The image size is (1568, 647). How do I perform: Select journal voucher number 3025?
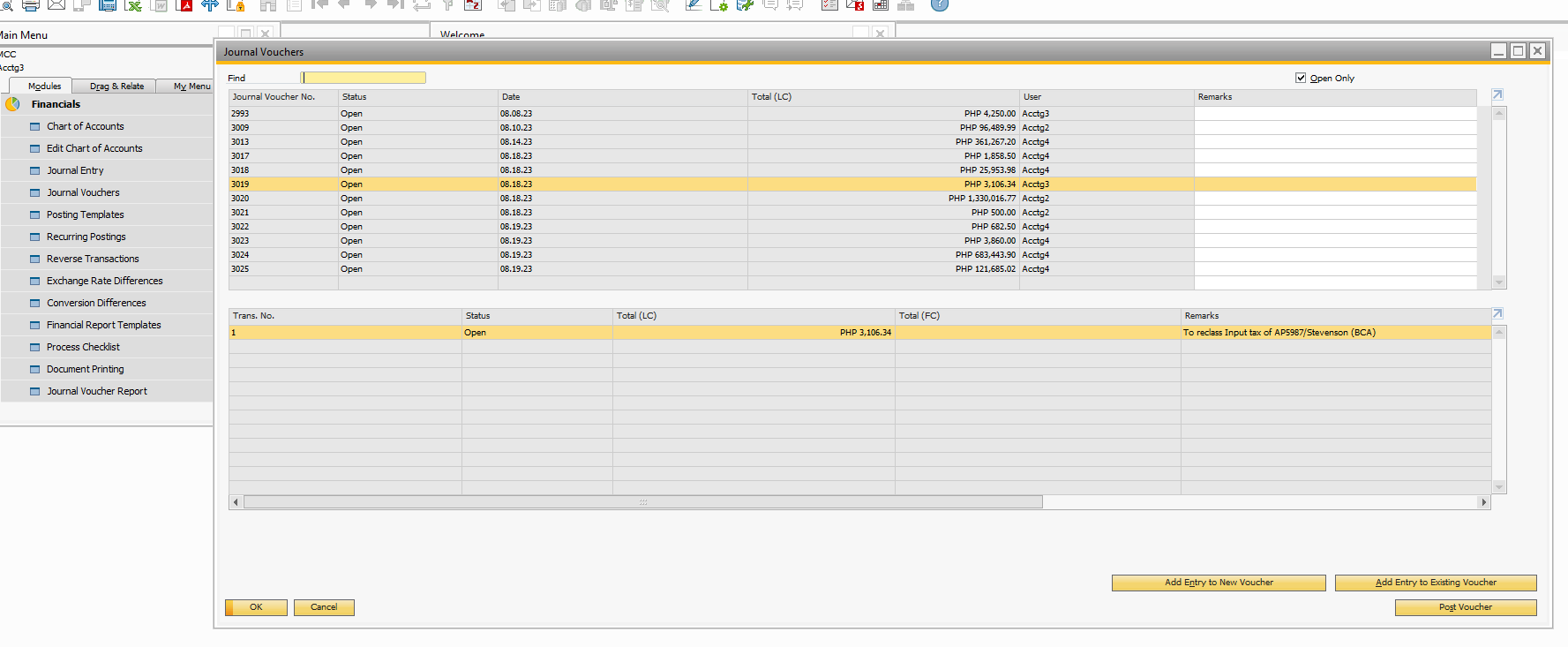coord(283,269)
